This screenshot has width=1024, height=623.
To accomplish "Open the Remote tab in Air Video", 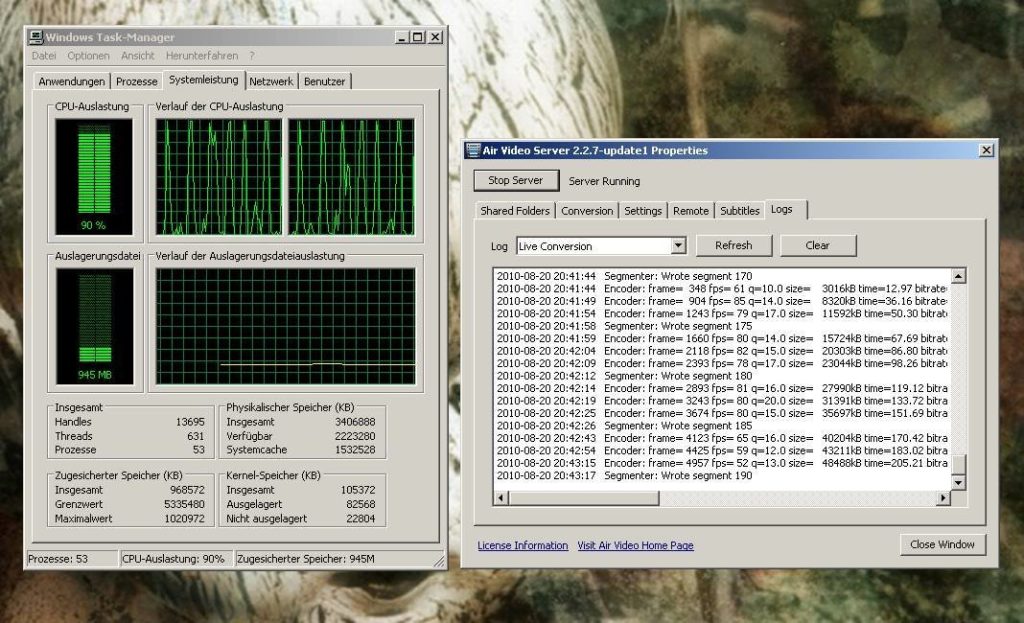I will click(x=690, y=211).
